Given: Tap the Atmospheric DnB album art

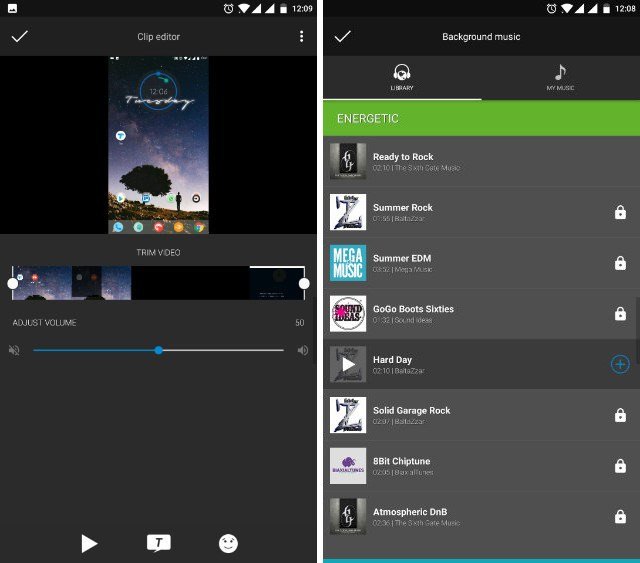Looking at the screenshot, I should pos(348,516).
